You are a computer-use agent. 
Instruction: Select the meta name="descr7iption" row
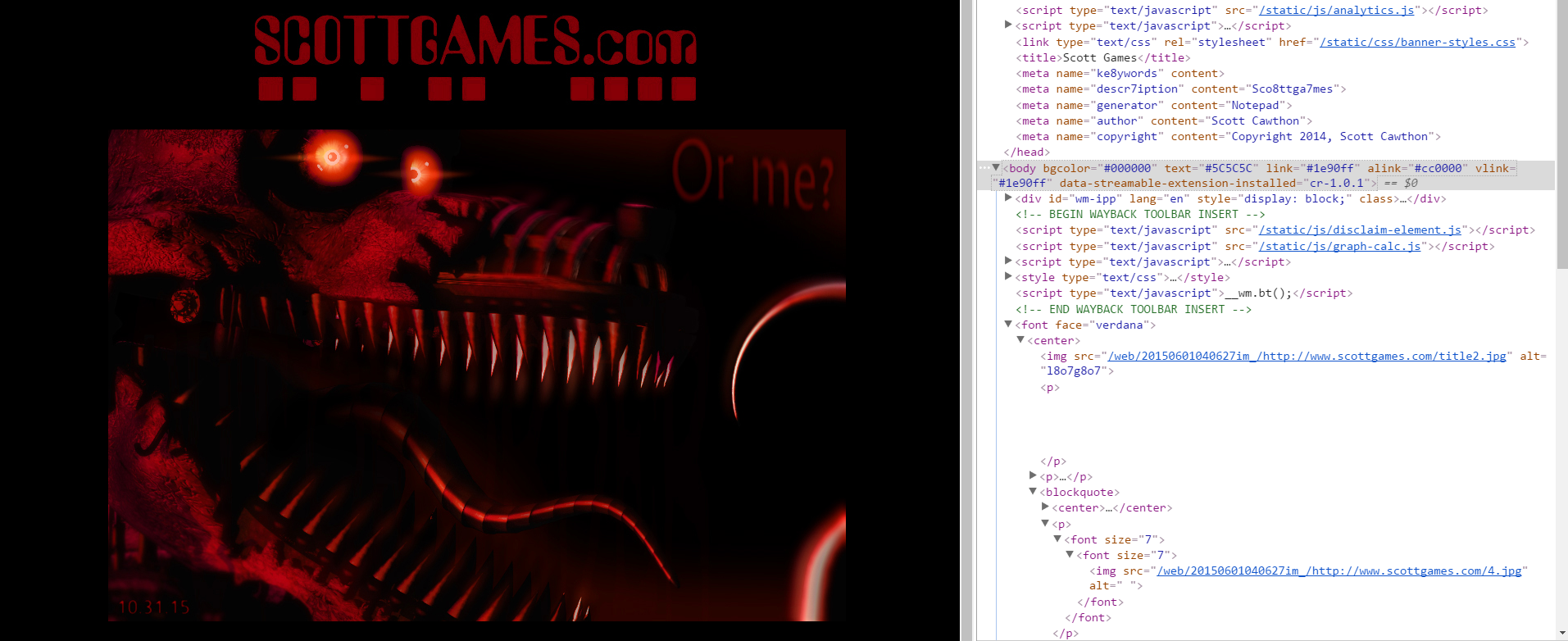click(x=1180, y=89)
